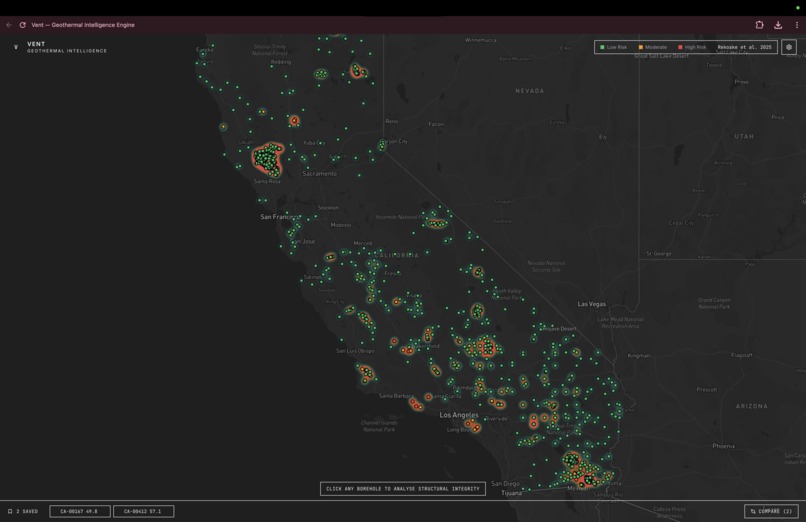The image size is (806, 522).
Task: Click the Sacramento map label
Action: tap(320, 174)
